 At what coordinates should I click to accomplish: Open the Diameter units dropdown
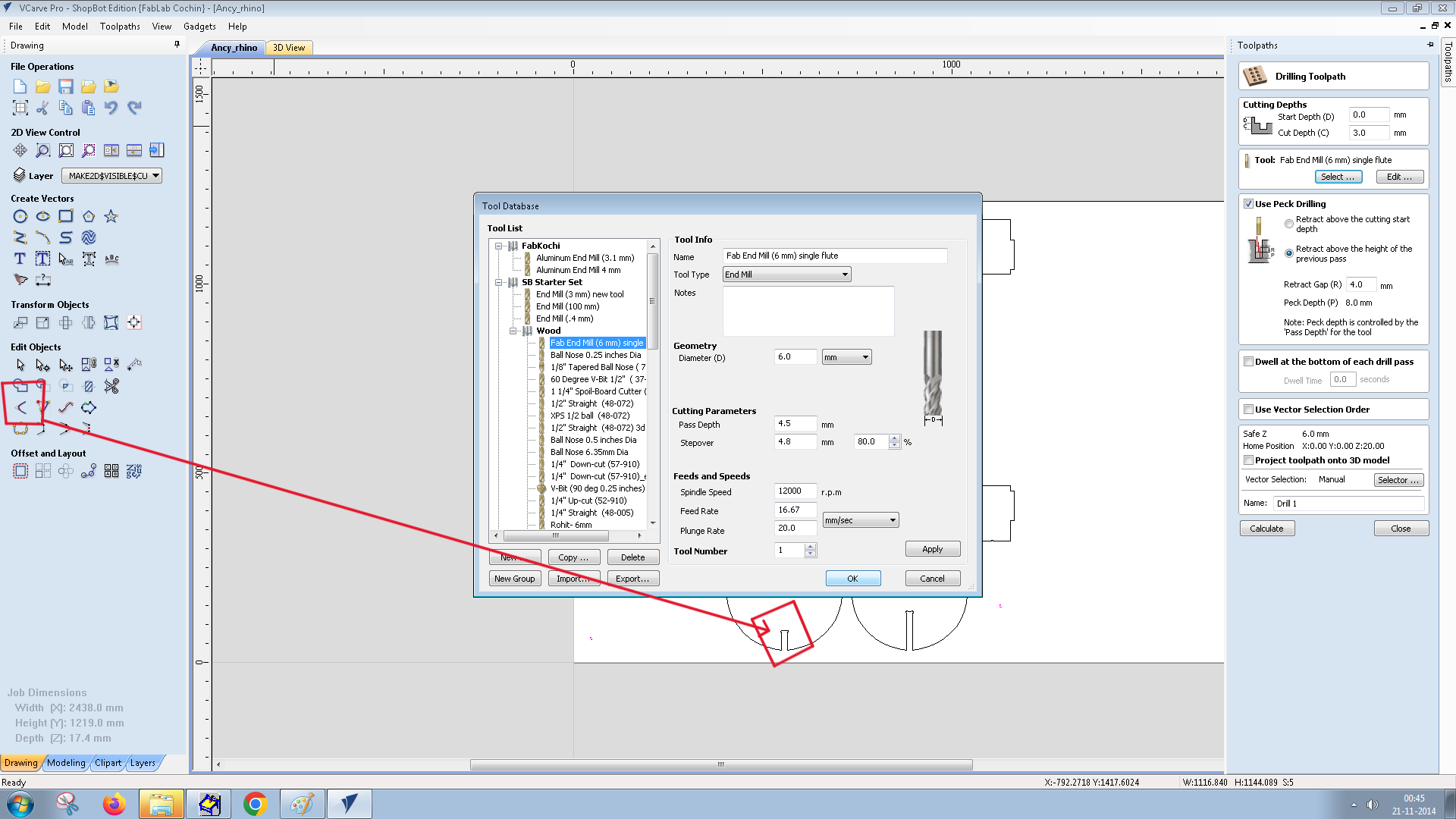[x=846, y=357]
